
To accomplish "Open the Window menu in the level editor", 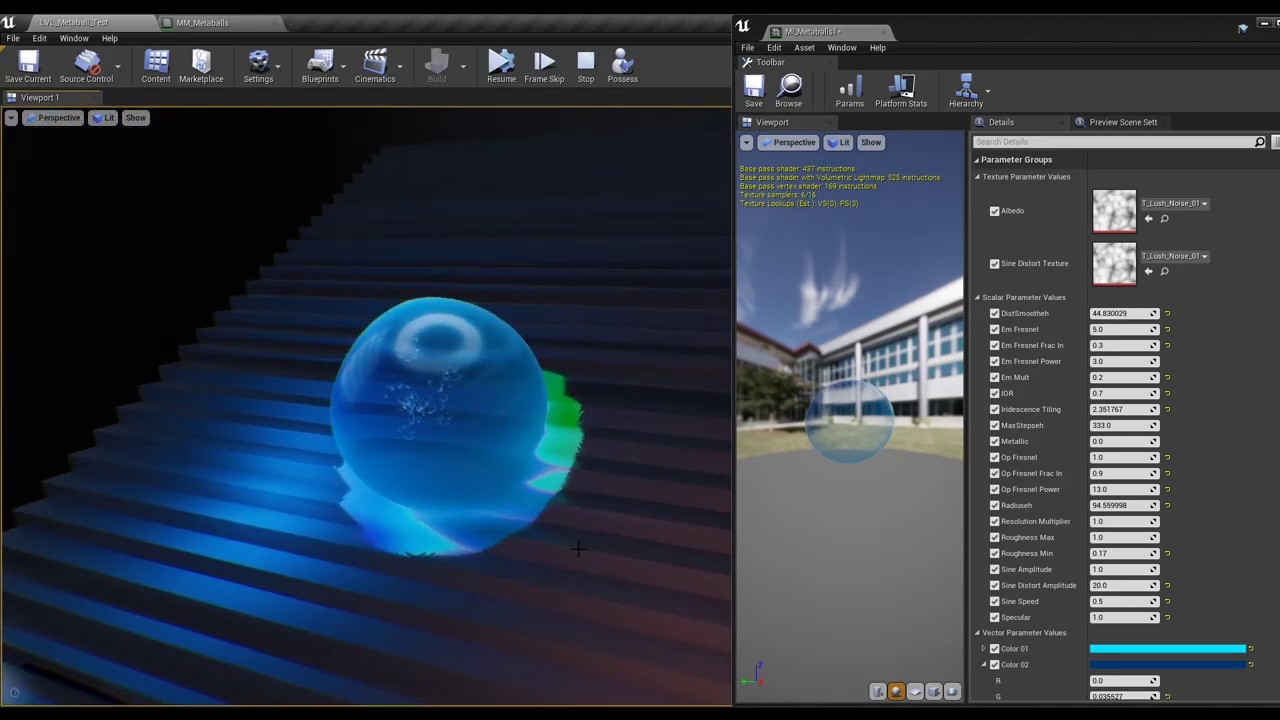I will tap(74, 39).
